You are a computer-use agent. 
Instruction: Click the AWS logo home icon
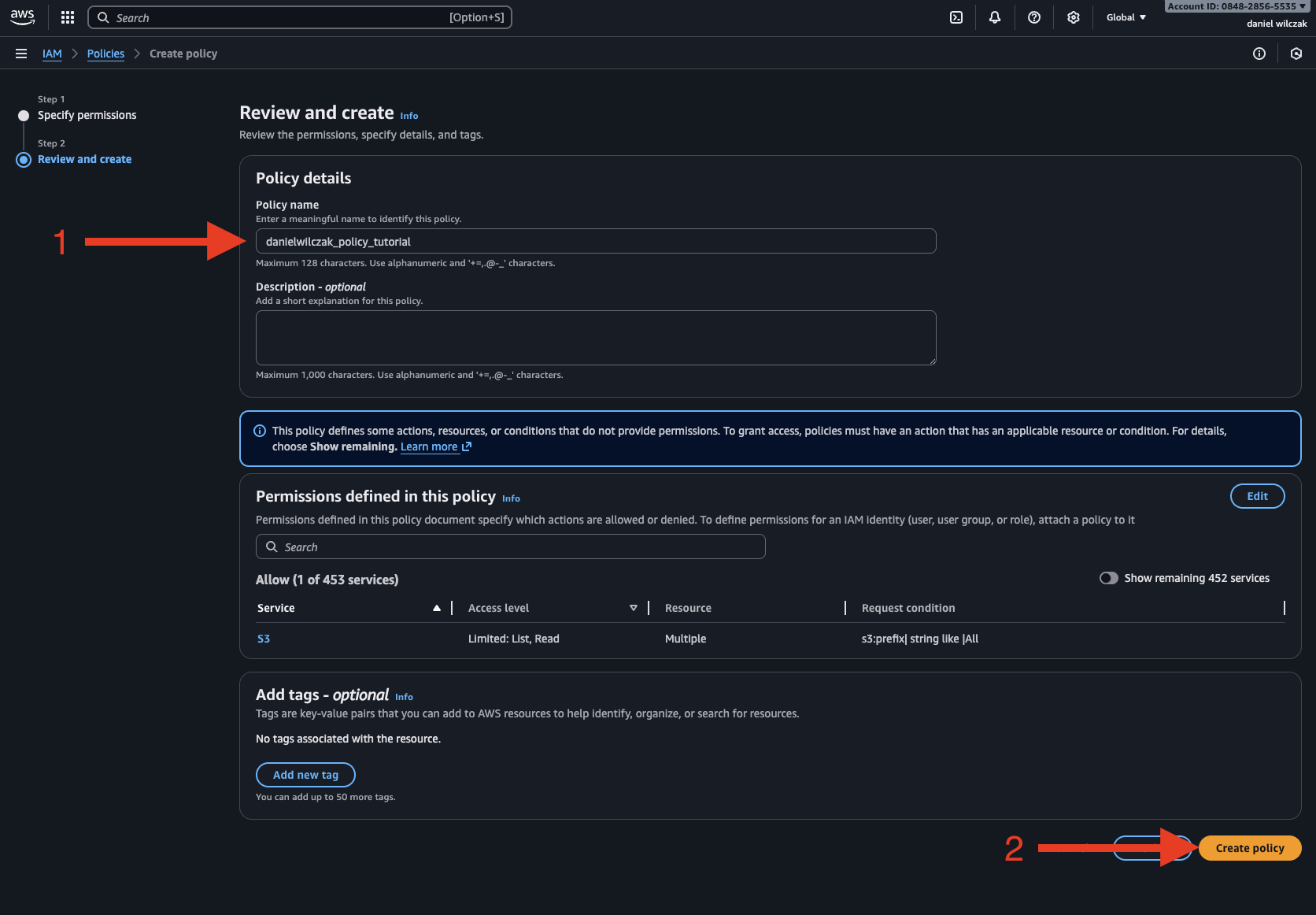point(22,17)
